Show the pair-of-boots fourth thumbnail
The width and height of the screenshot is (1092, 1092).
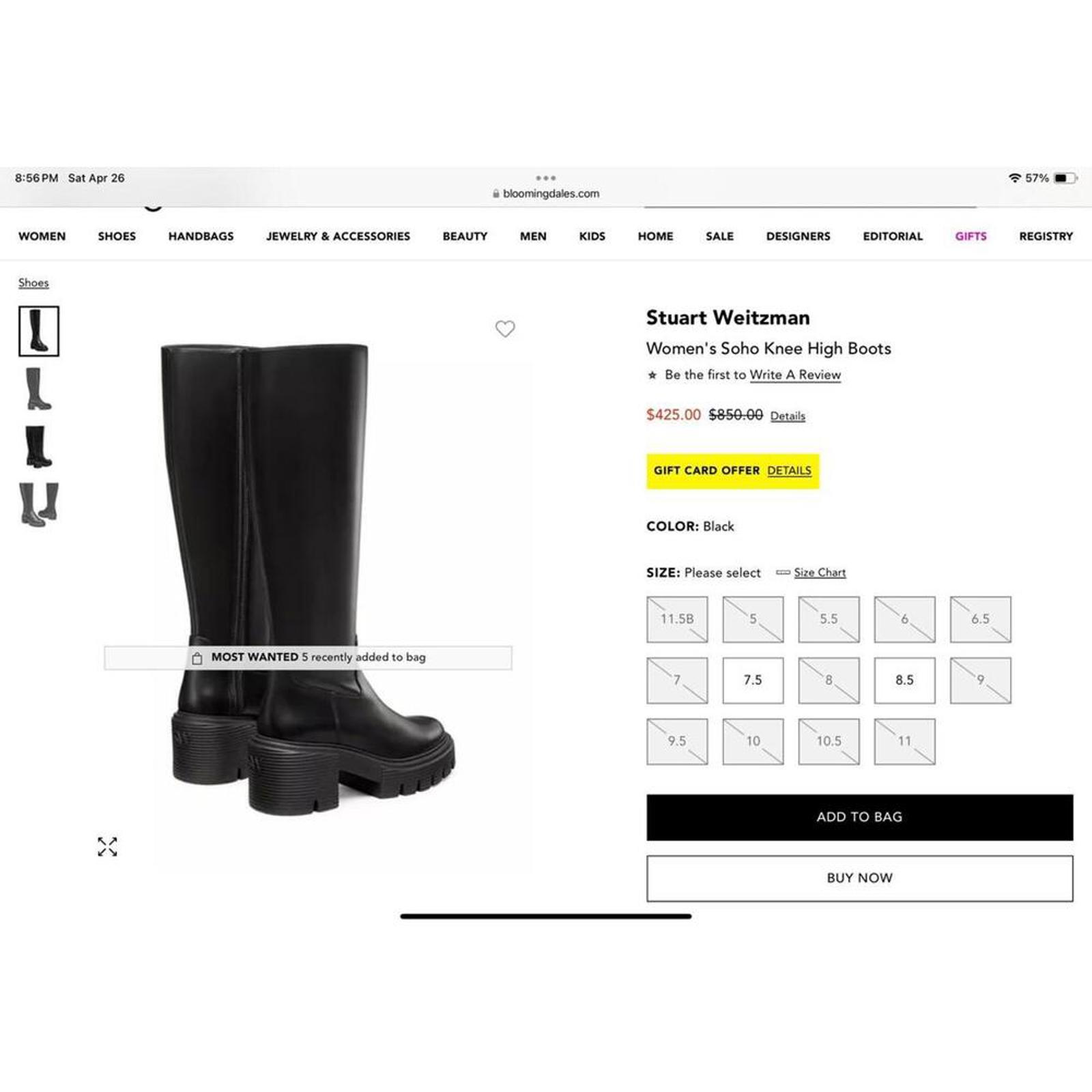(39, 504)
